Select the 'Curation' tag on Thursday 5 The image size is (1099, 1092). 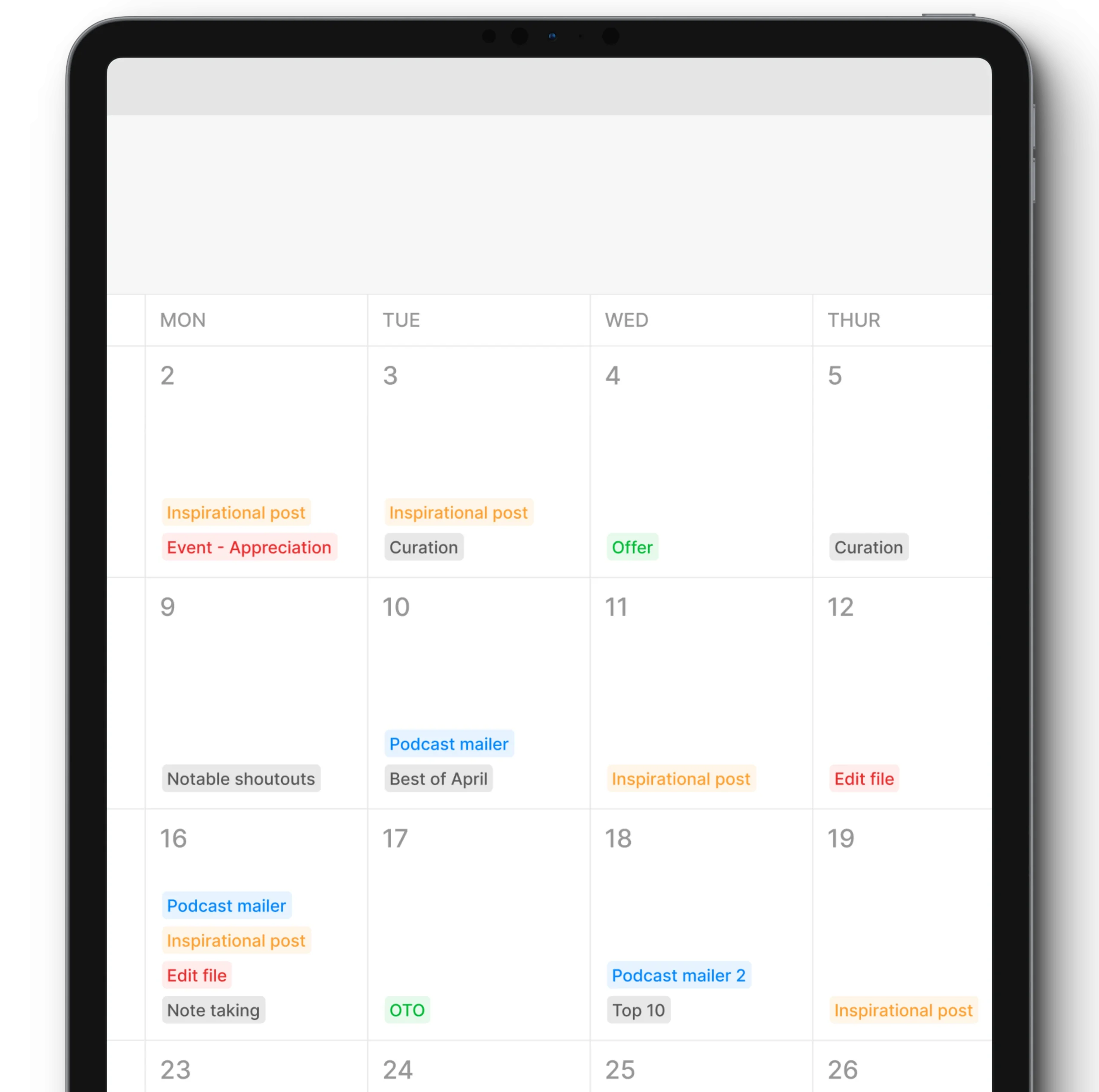(869, 547)
